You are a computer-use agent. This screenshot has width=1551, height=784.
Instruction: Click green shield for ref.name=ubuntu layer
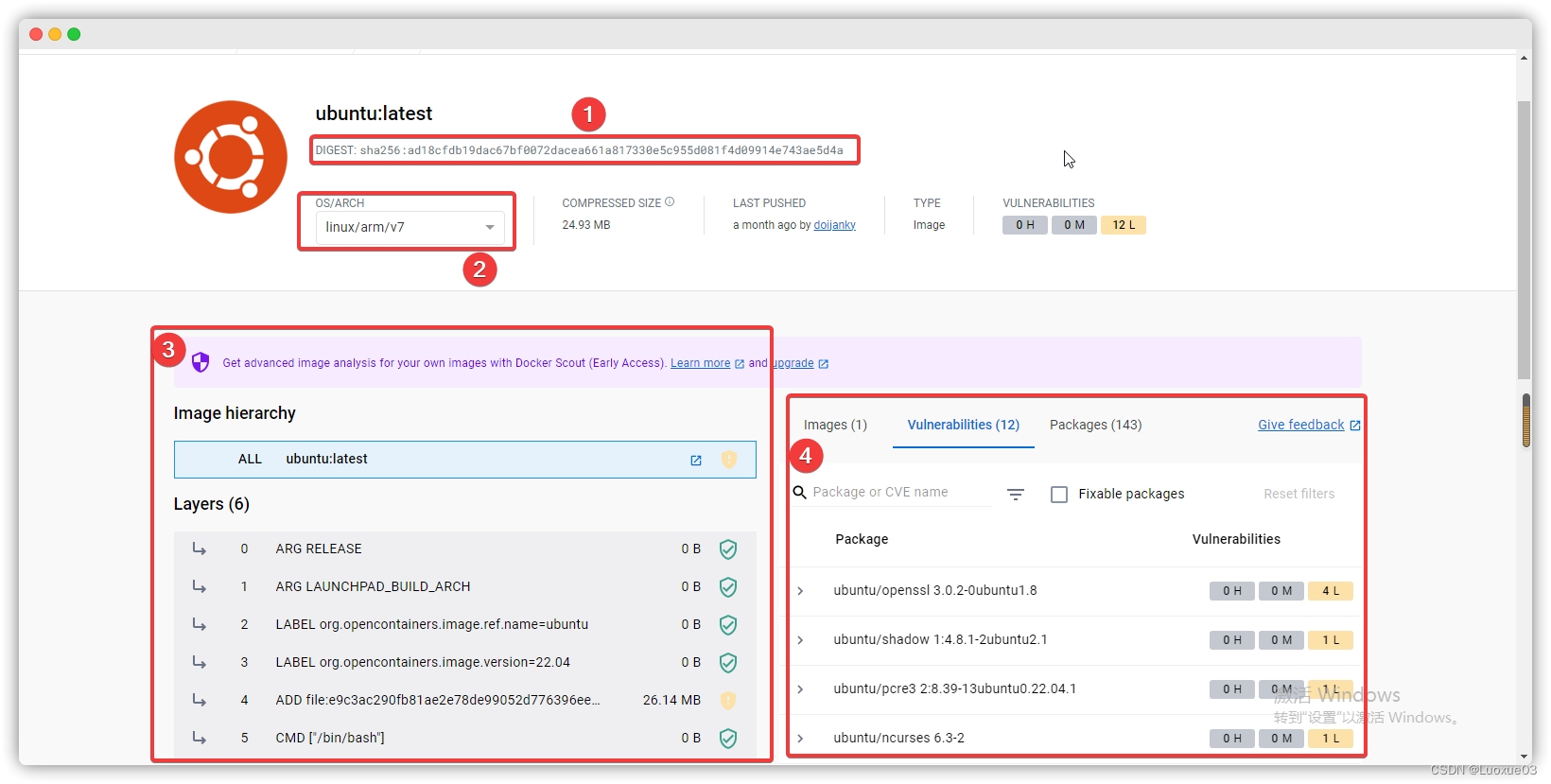pyautogui.click(x=728, y=625)
